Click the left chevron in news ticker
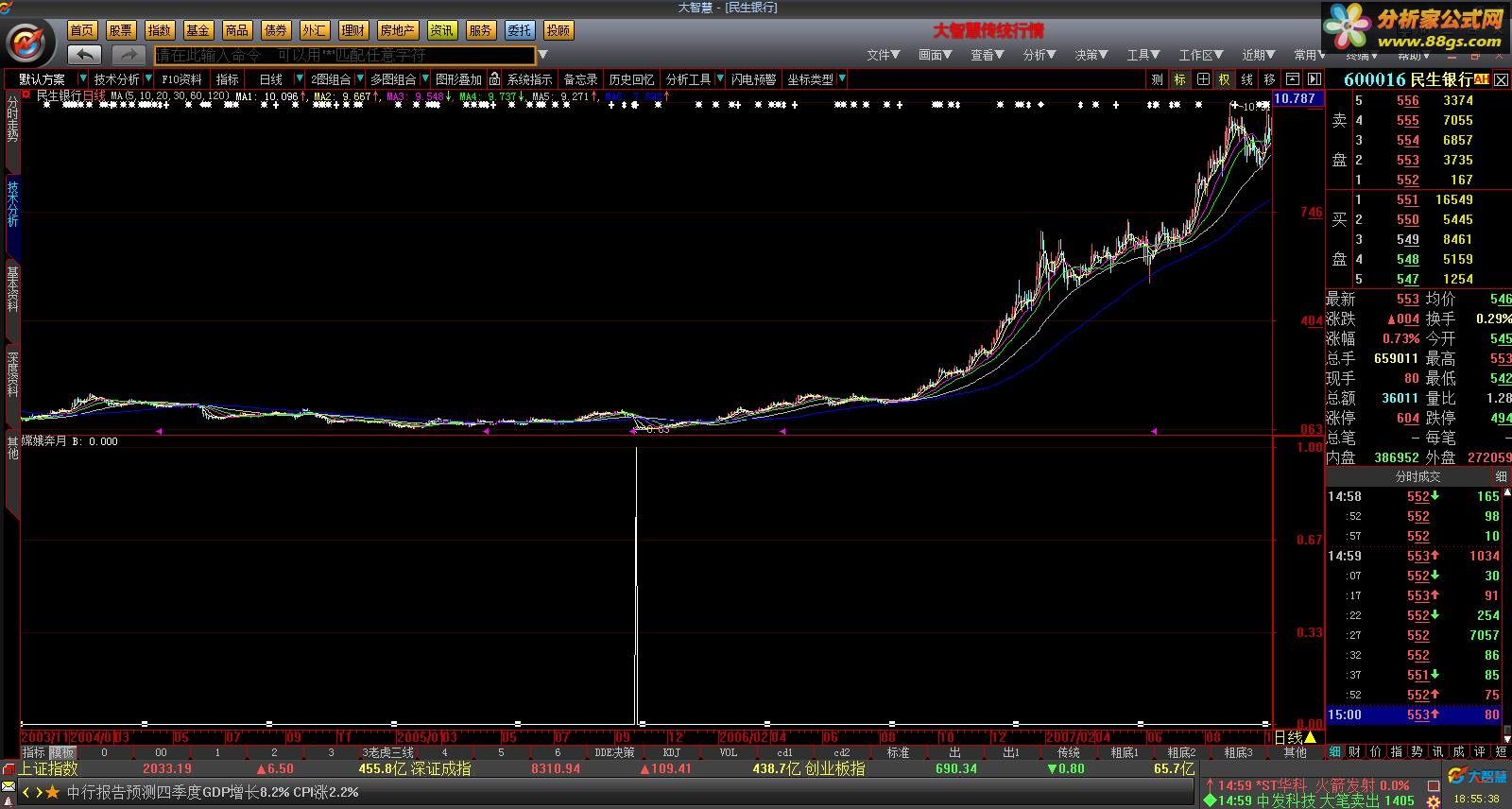1512x809 pixels. (x=26, y=792)
